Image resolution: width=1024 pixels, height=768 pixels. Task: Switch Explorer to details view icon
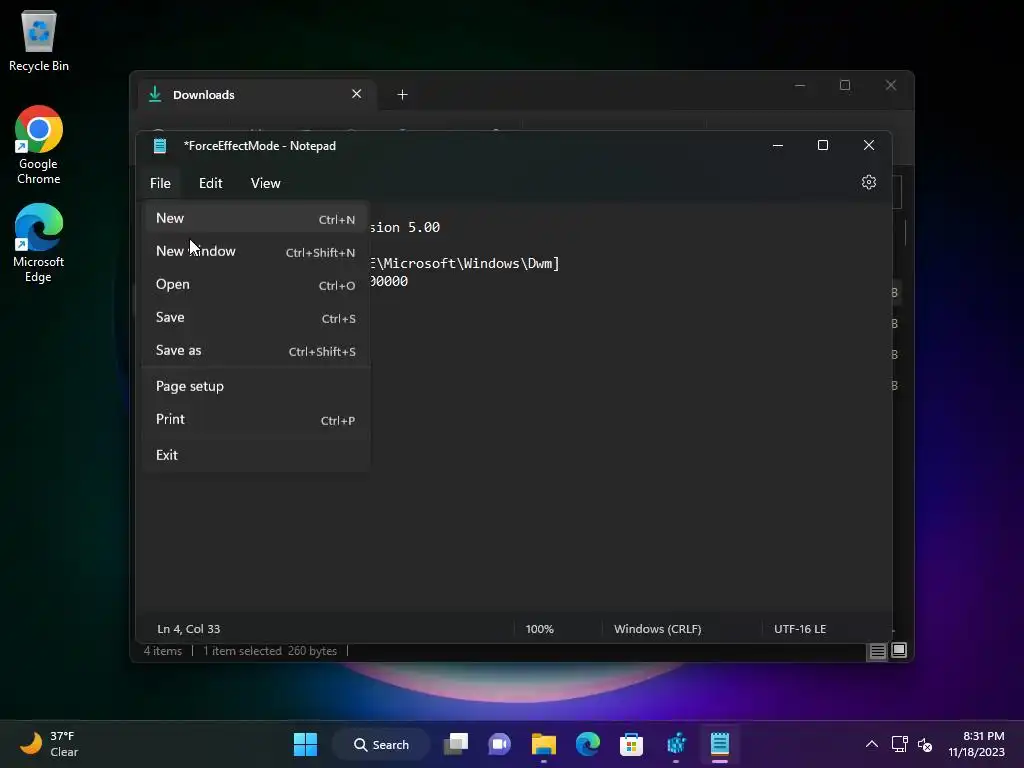[877, 650]
